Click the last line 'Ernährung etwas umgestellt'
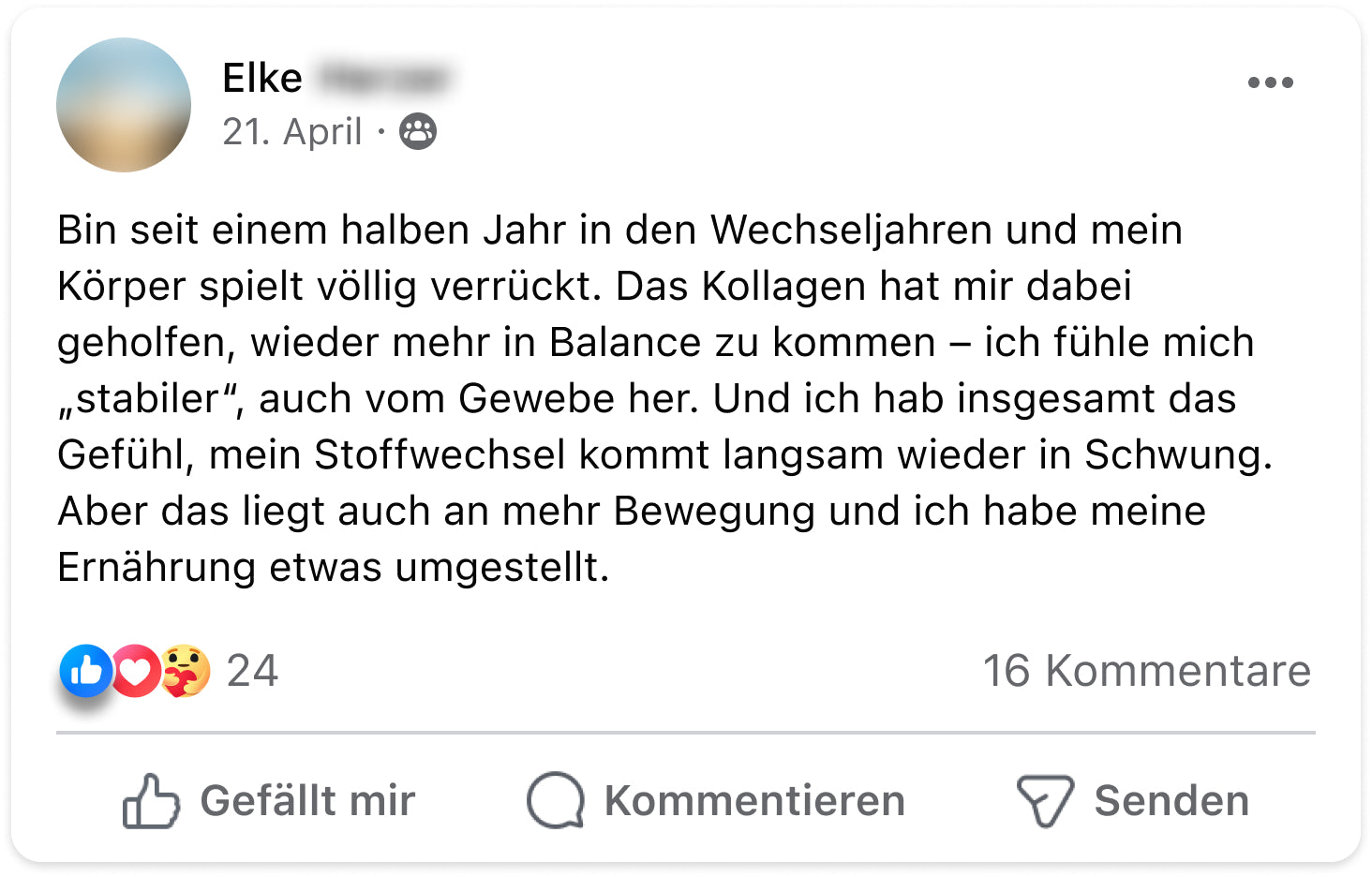The width and height of the screenshot is (1372, 877). click(x=333, y=568)
